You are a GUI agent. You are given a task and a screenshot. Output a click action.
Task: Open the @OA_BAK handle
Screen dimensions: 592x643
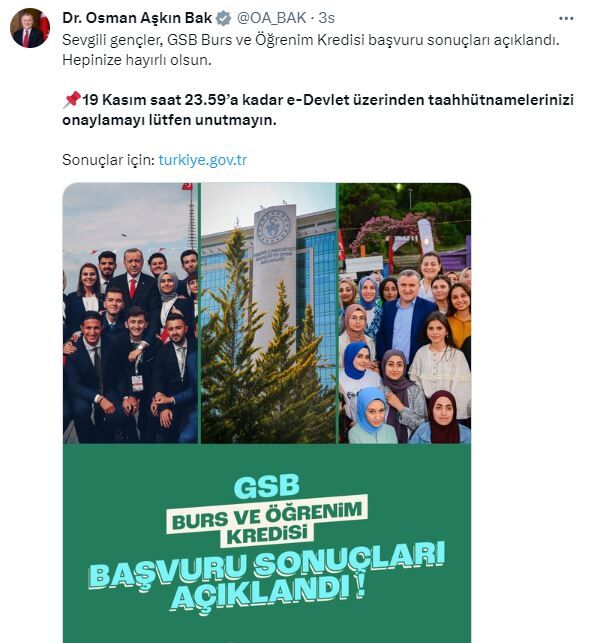(x=271, y=18)
